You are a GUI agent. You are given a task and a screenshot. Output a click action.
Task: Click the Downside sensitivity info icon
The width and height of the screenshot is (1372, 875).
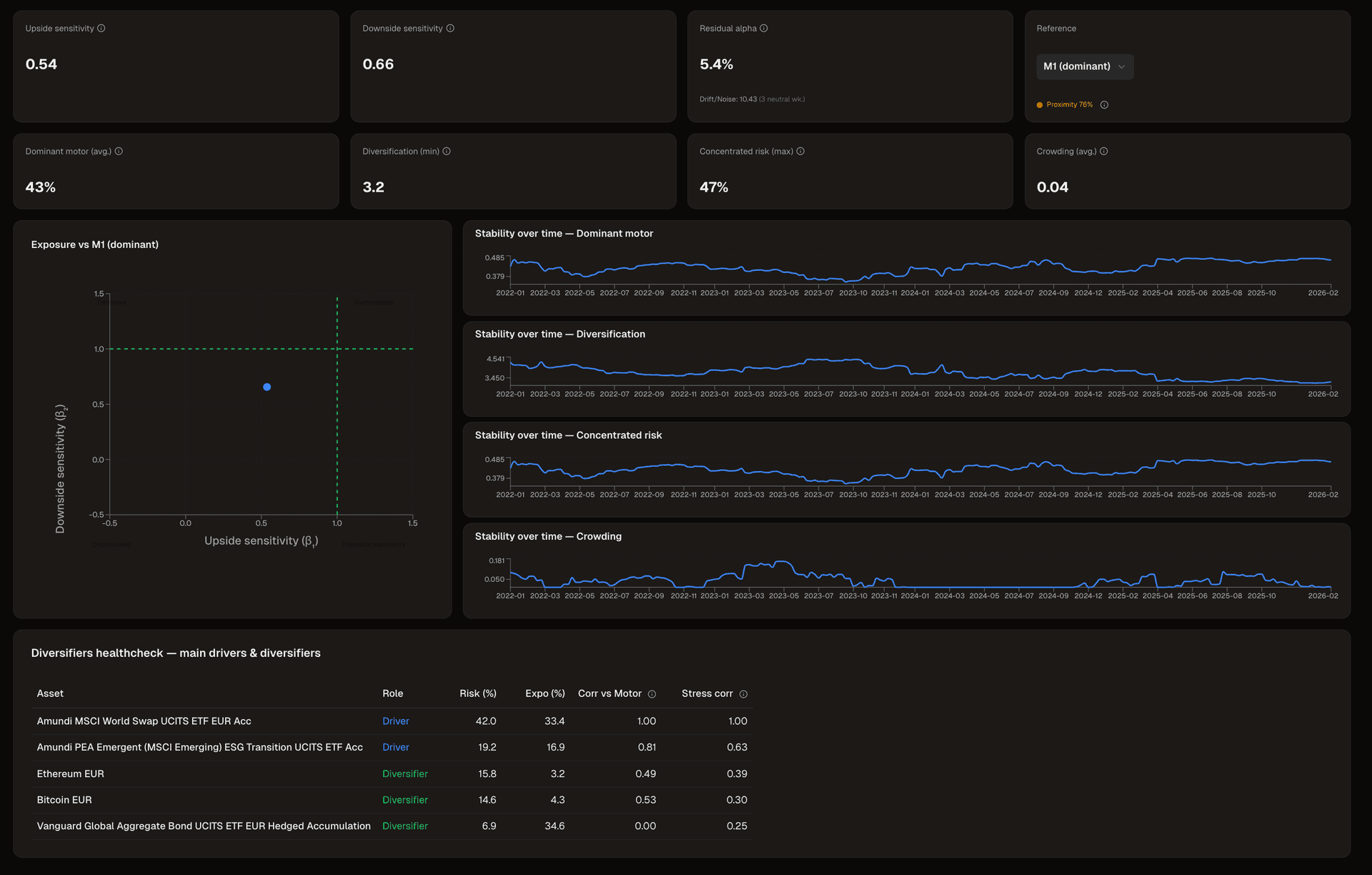tap(449, 28)
